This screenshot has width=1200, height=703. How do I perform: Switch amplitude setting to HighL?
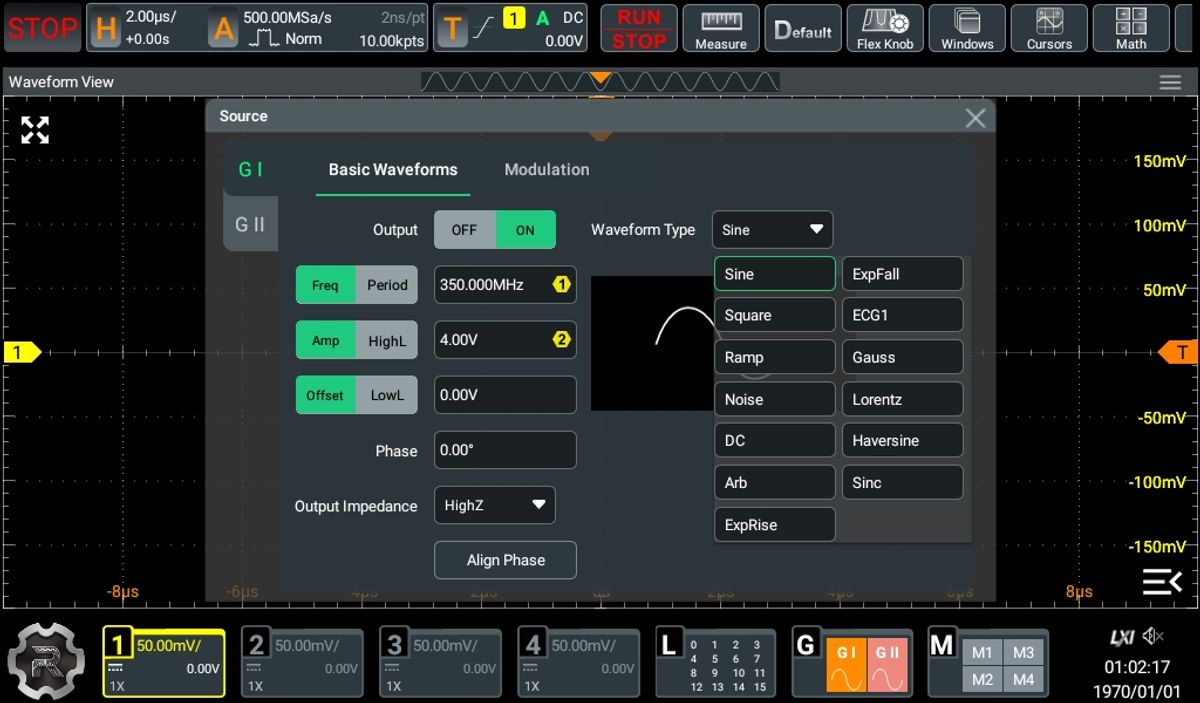pos(387,340)
